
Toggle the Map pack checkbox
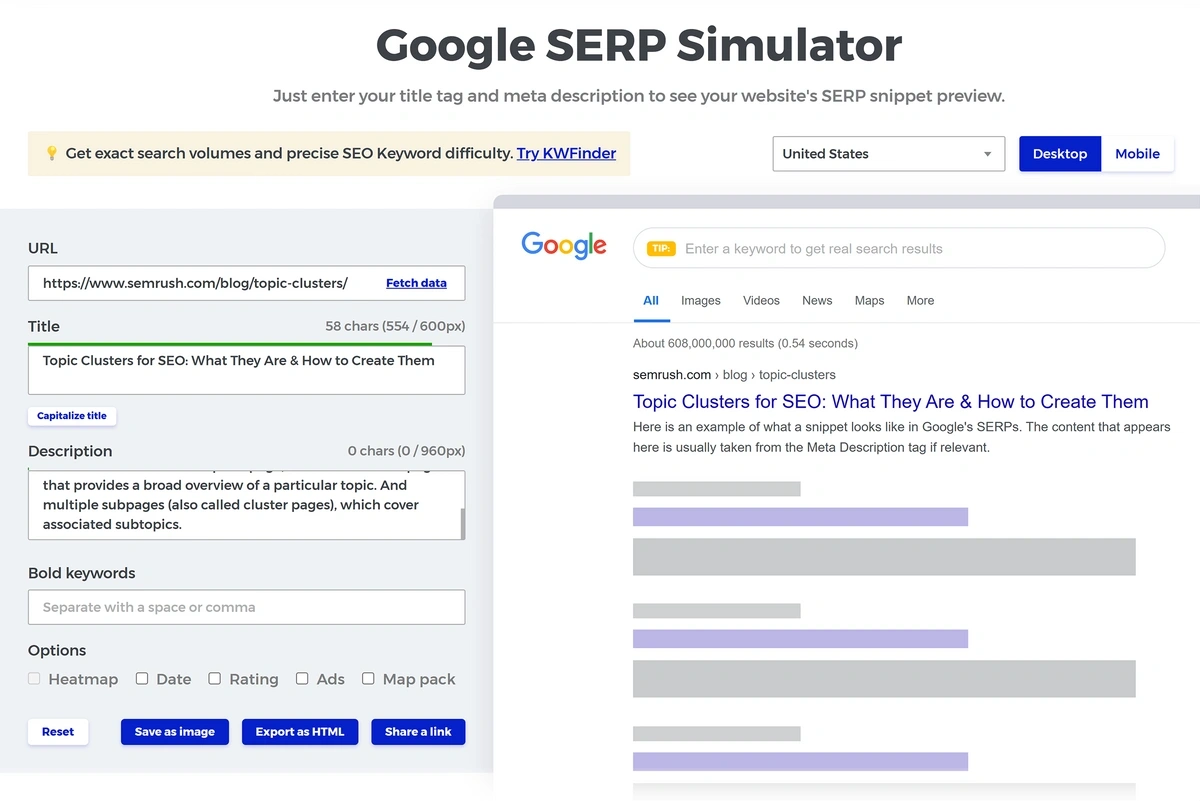[x=368, y=678]
